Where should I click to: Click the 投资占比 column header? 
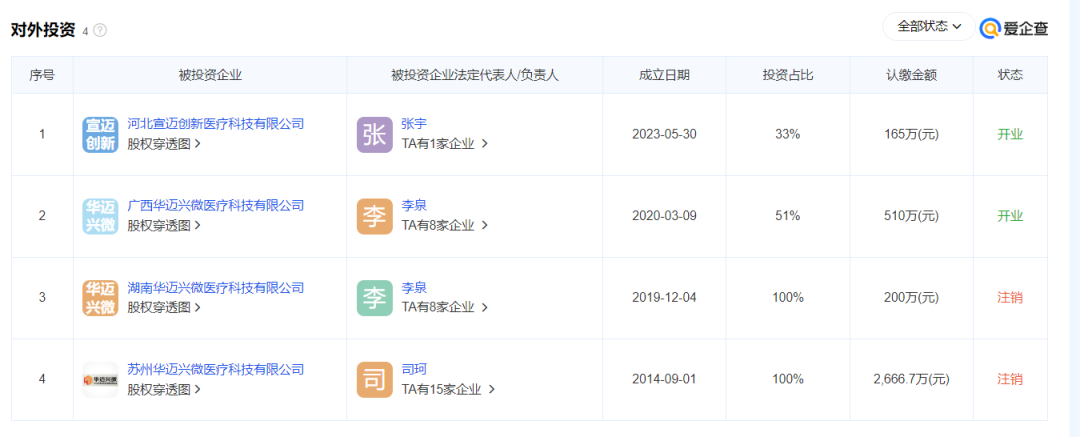pyautogui.click(x=787, y=75)
